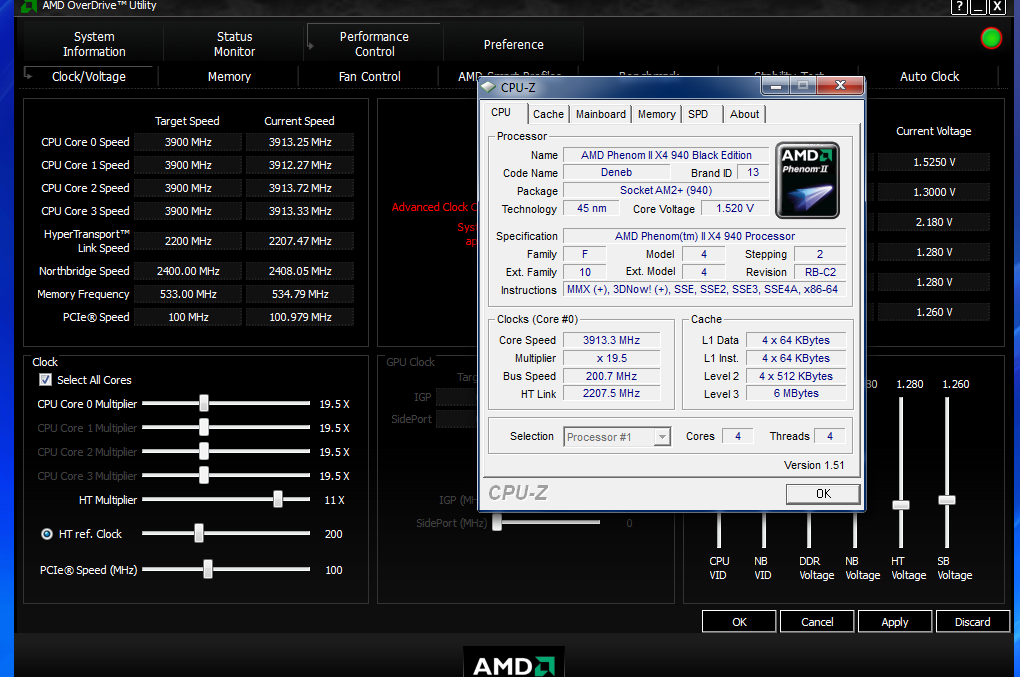Switch to the Cache tab in CPU-Z
1020x677 pixels.
548,114
